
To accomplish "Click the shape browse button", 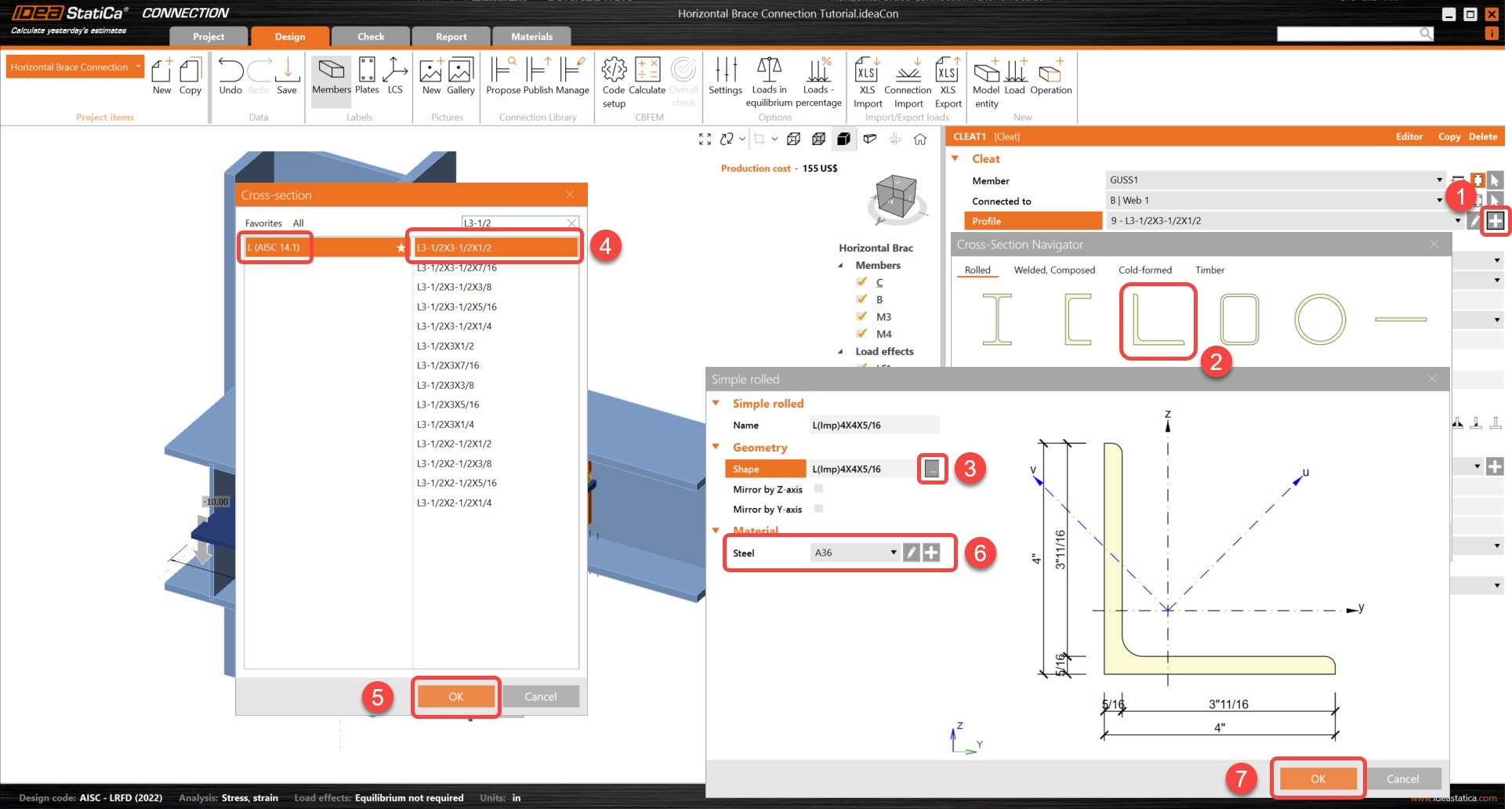I will click(931, 469).
